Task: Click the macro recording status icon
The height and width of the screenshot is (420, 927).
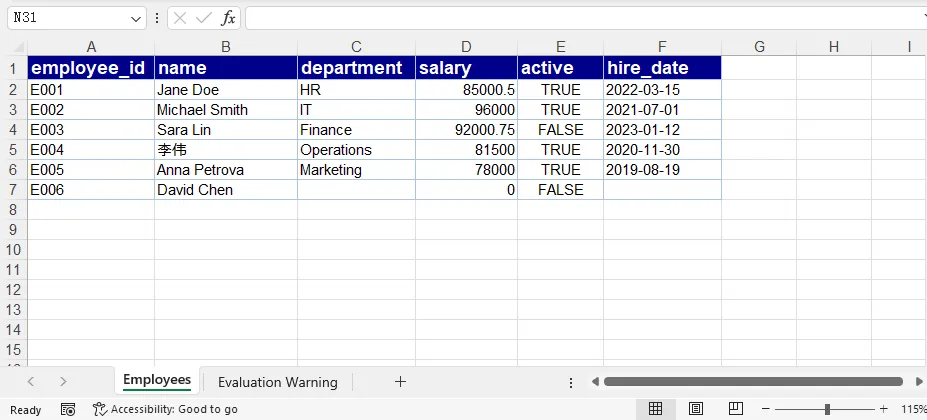Action: (68, 409)
